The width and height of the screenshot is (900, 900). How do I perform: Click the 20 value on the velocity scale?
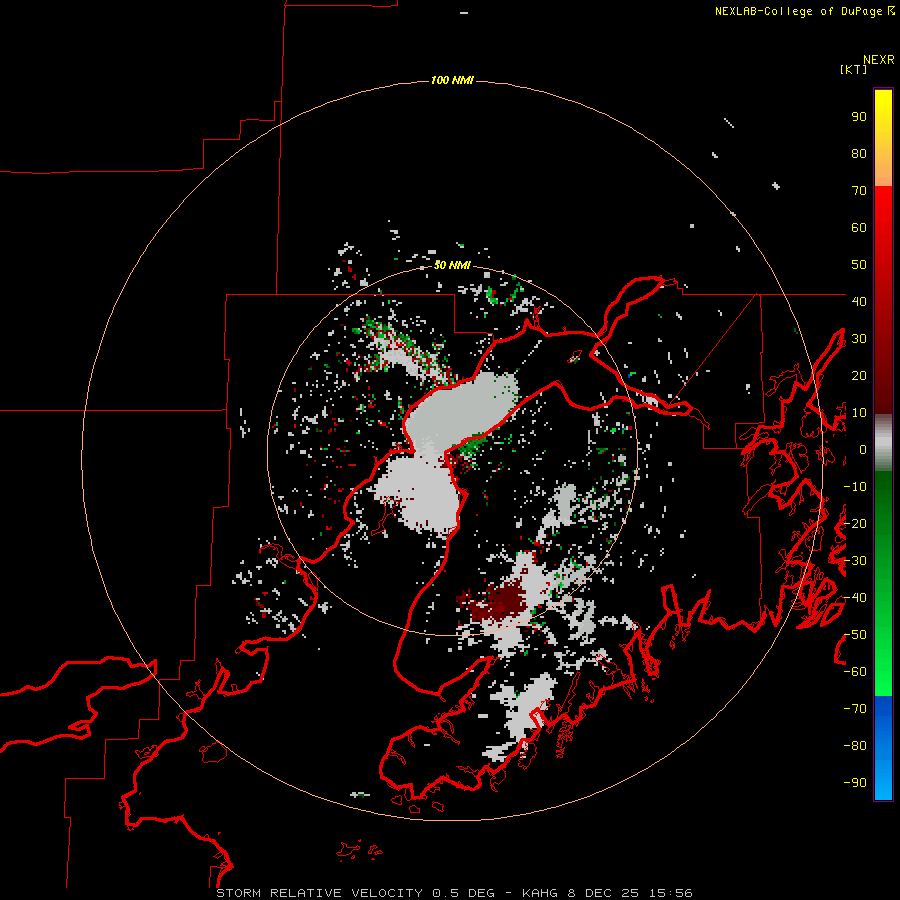click(x=859, y=376)
